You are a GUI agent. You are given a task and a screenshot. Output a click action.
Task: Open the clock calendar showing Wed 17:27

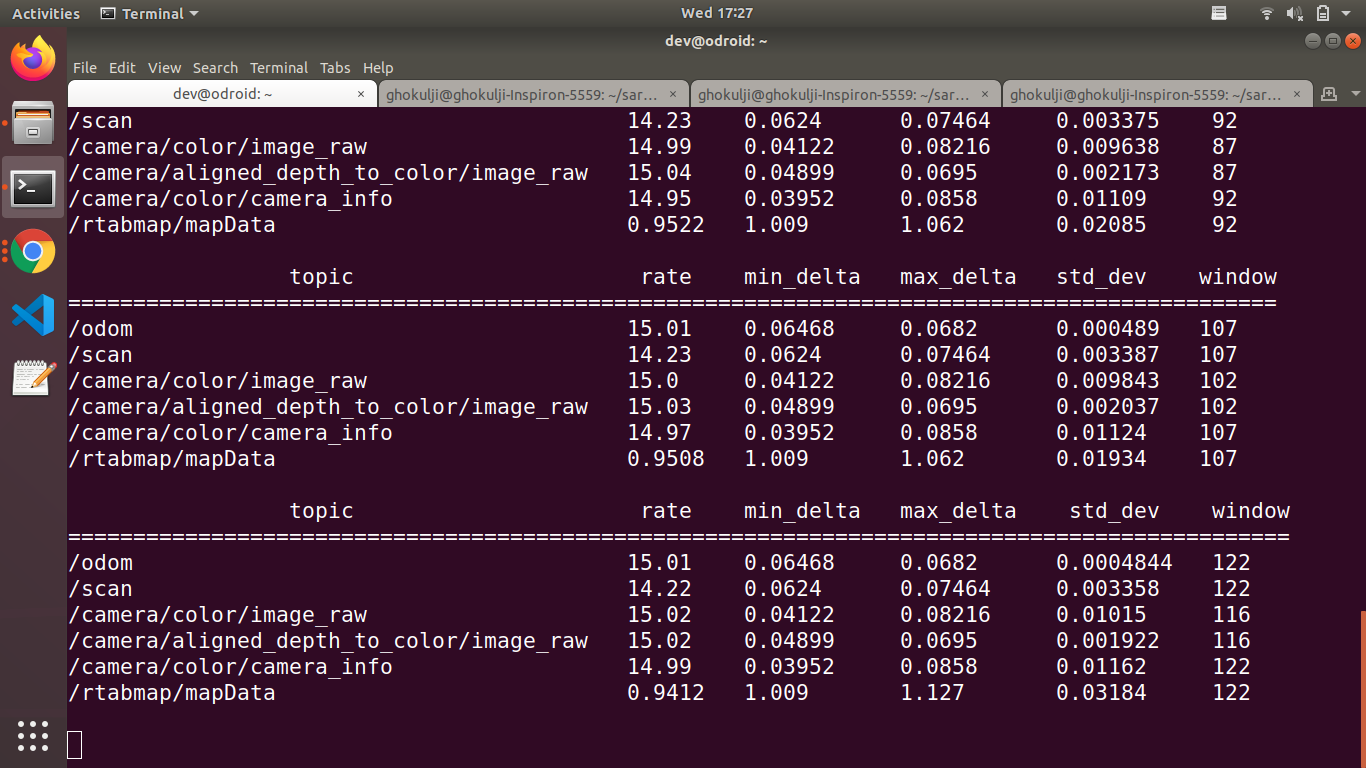tap(716, 14)
